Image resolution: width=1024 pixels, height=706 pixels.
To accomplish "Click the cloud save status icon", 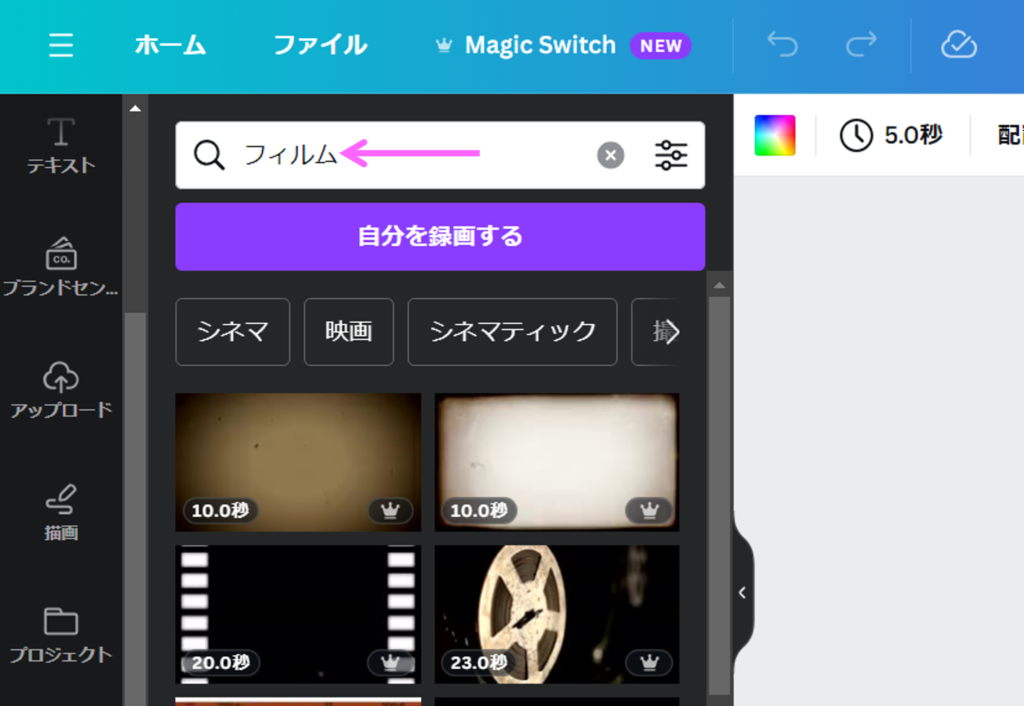I will pos(958,45).
